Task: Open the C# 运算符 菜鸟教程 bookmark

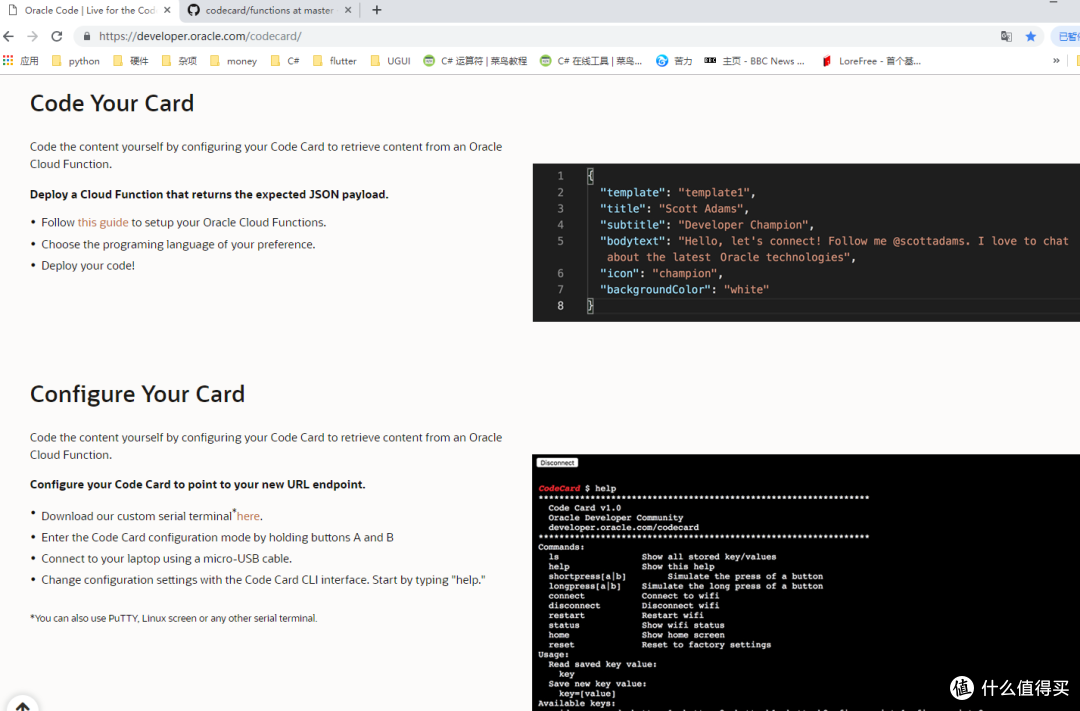Action: pyautogui.click(x=475, y=61)
